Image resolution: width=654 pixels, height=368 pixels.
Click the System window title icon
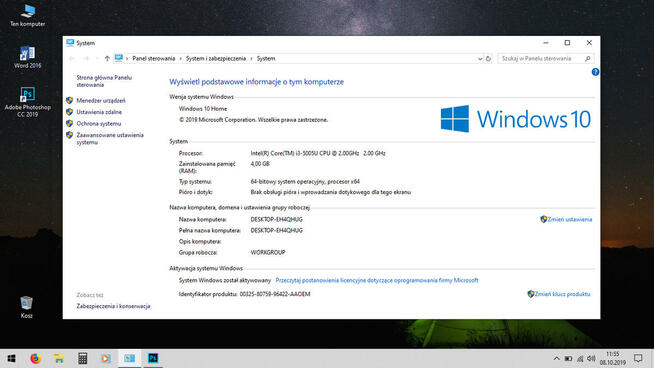coord(70,43)
